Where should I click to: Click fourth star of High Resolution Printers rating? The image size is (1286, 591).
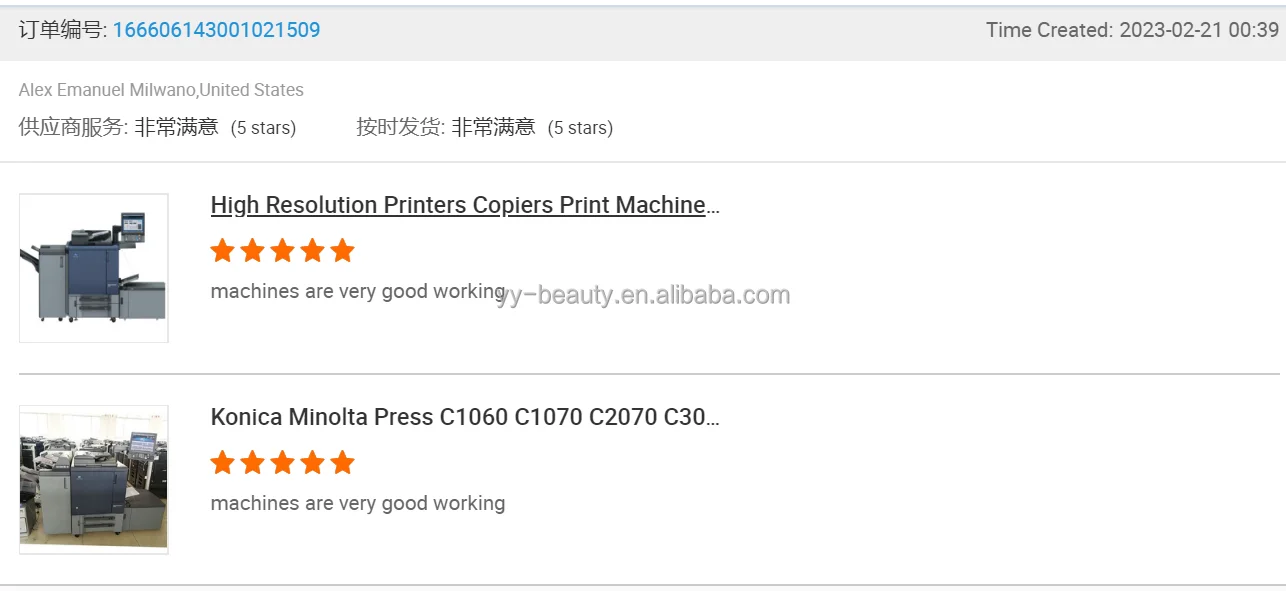point(313,251)
